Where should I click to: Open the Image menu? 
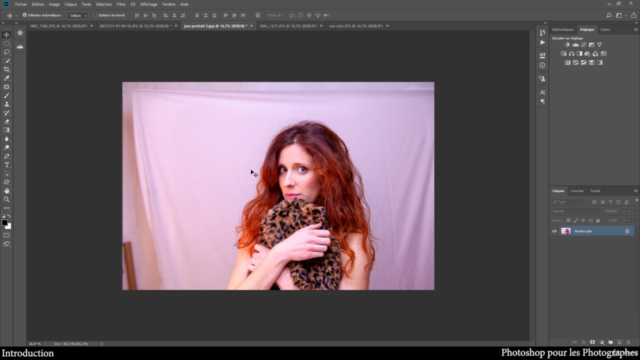pos(54,4)
